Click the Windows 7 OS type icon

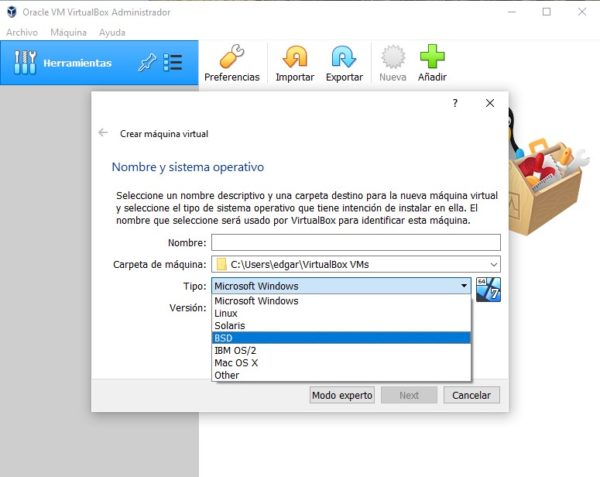coord(488,290)
